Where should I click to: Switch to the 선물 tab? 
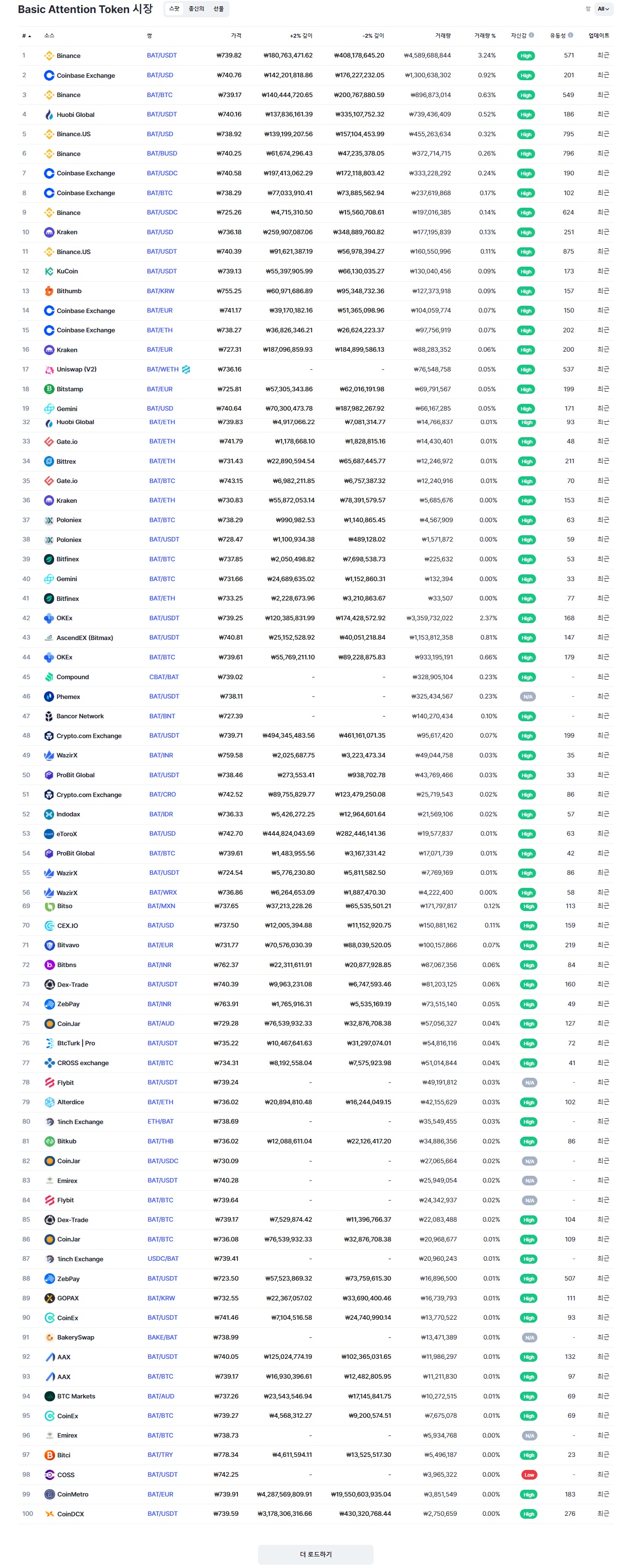click(218, 9)
